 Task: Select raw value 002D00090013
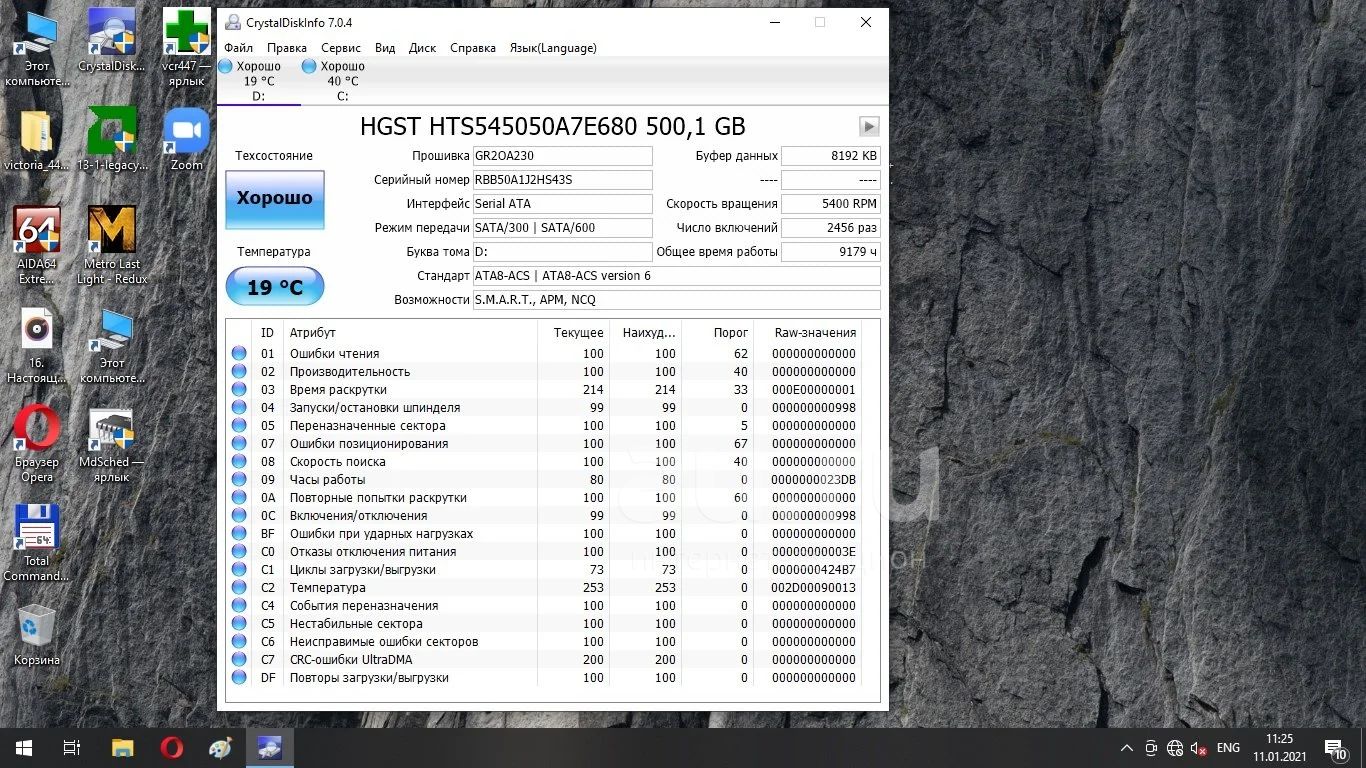[x=813, y=588]
